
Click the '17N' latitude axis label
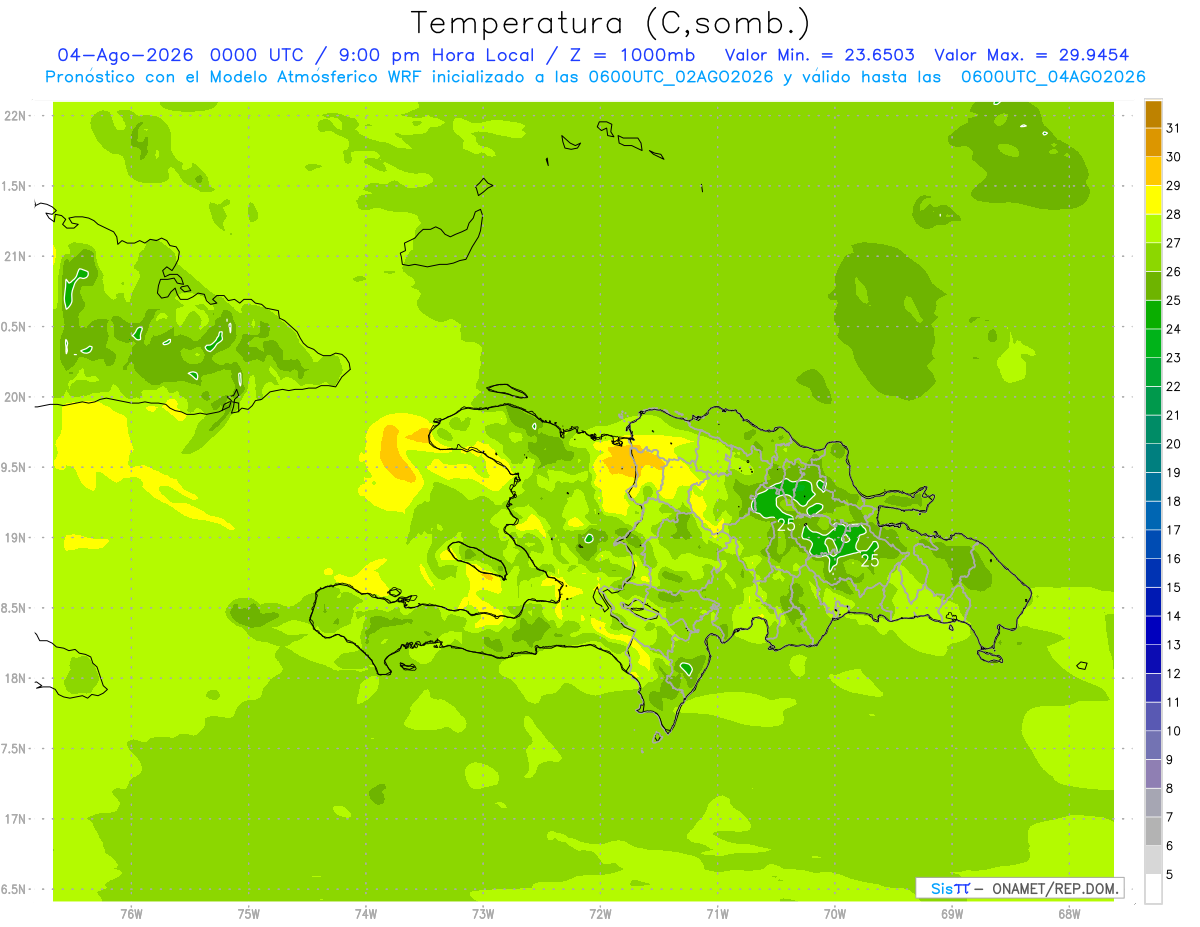pos(14,819)
